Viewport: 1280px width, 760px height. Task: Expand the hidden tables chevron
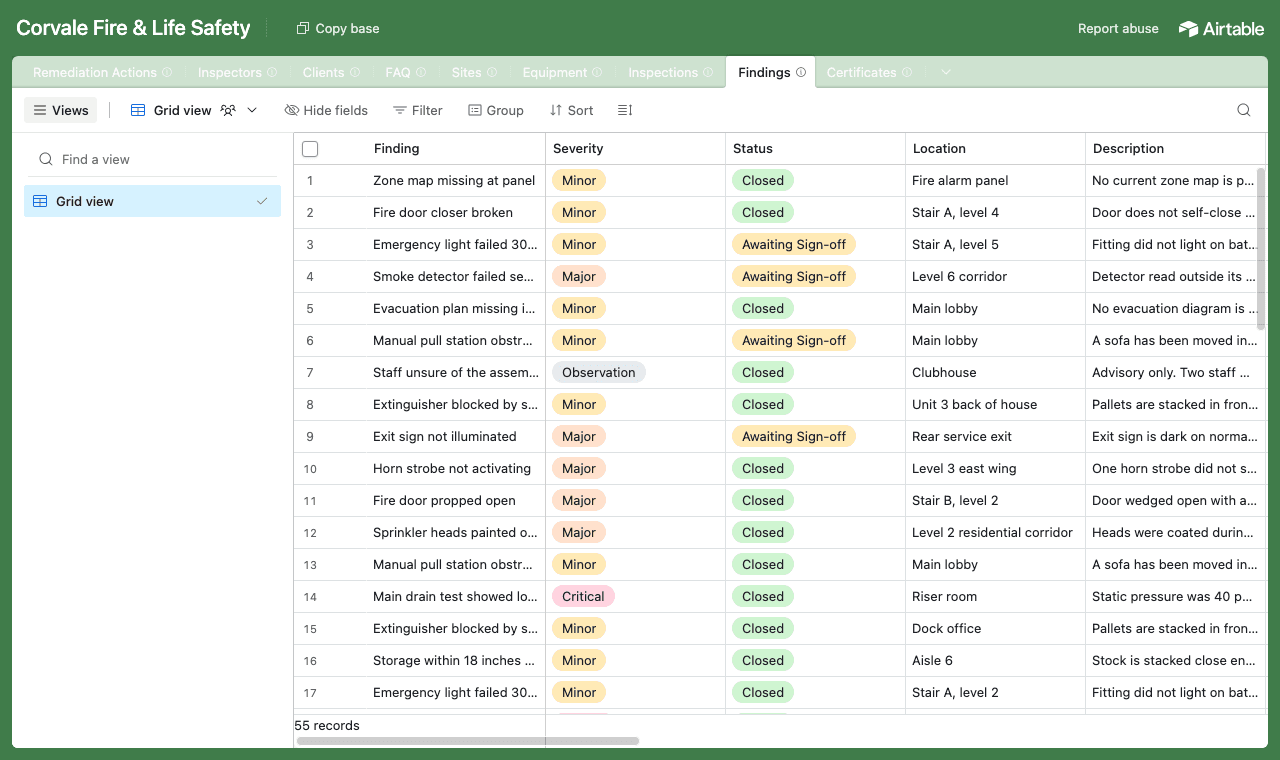tap(946, 72)
